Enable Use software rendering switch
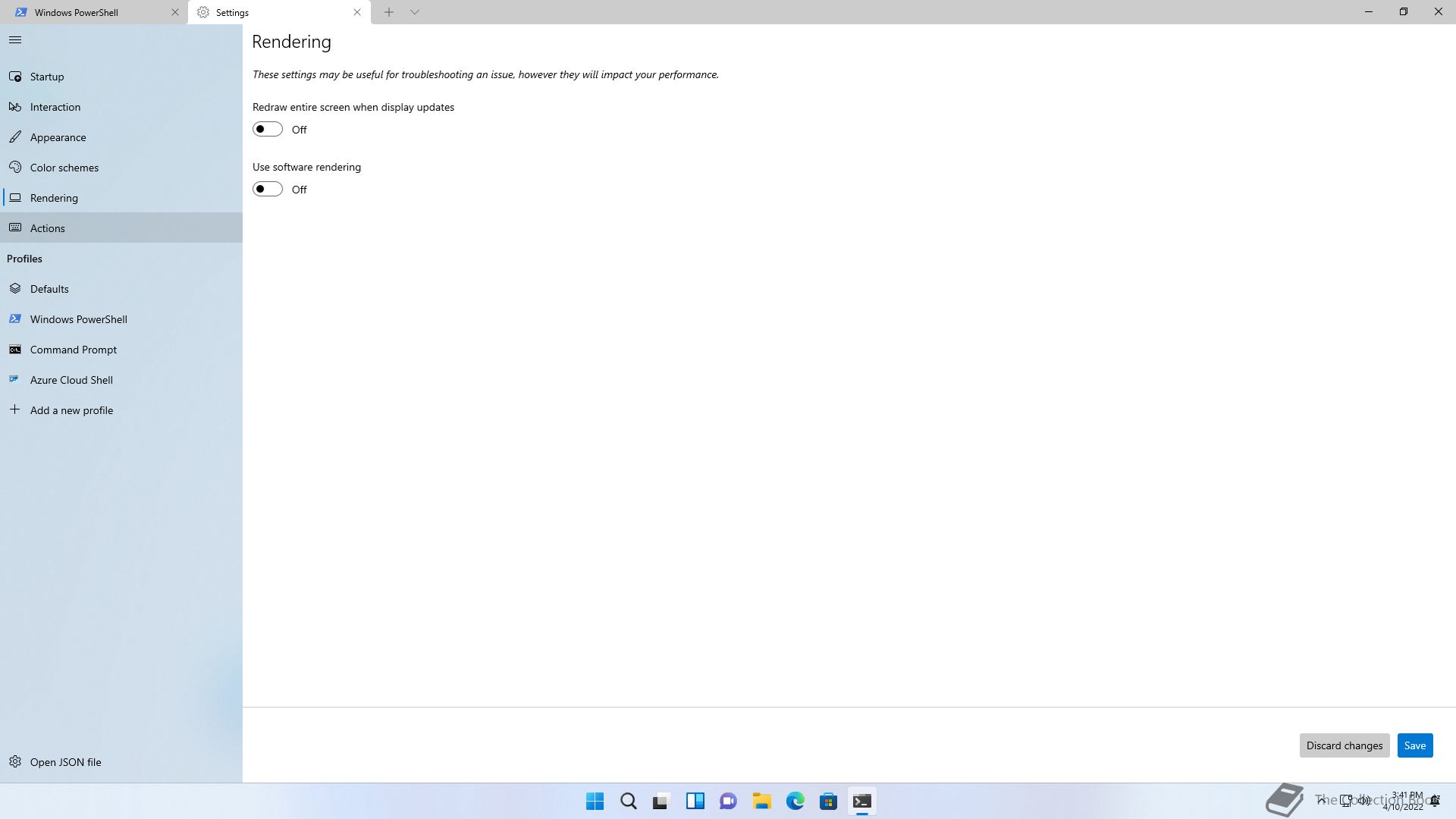The image size is (1456, 819). coord(268,190)
